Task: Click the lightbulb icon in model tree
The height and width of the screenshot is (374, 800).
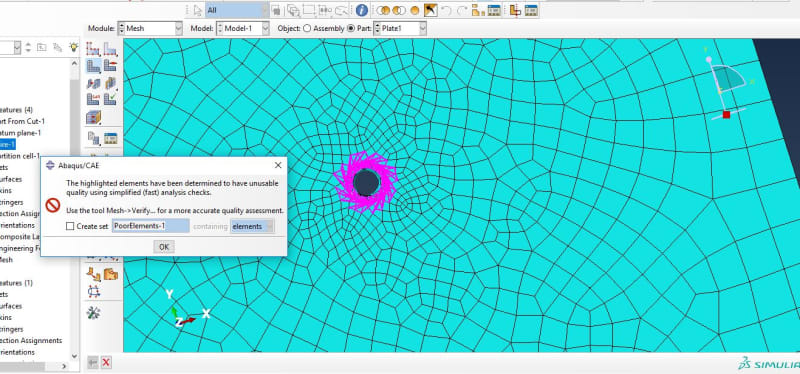Action: pyautogui.click(x=74, y=47)
